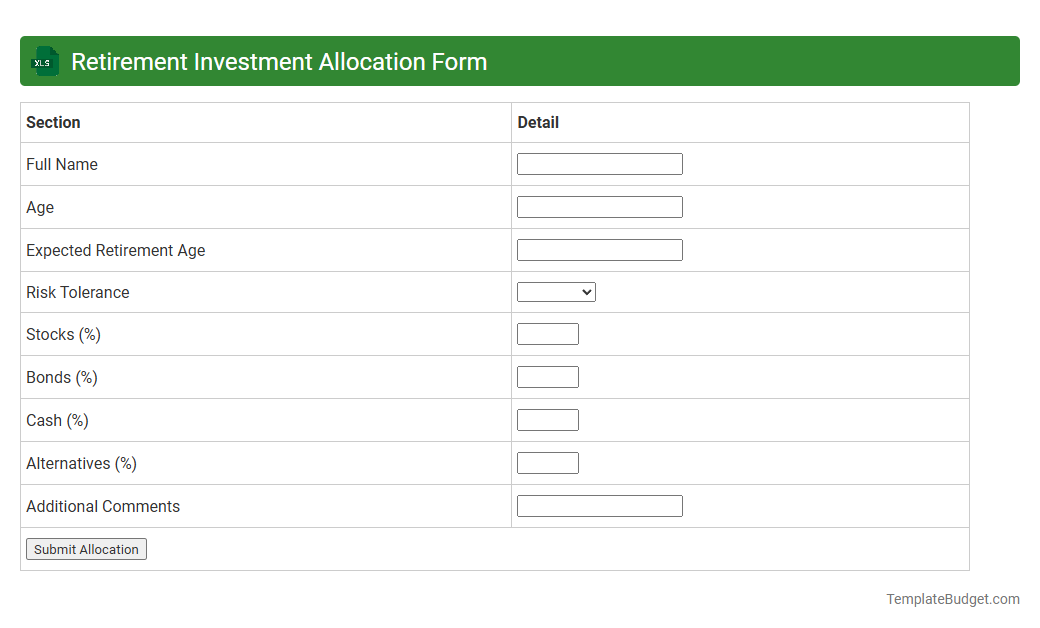Select the Bonds percentage field

[x=547, y=376]
